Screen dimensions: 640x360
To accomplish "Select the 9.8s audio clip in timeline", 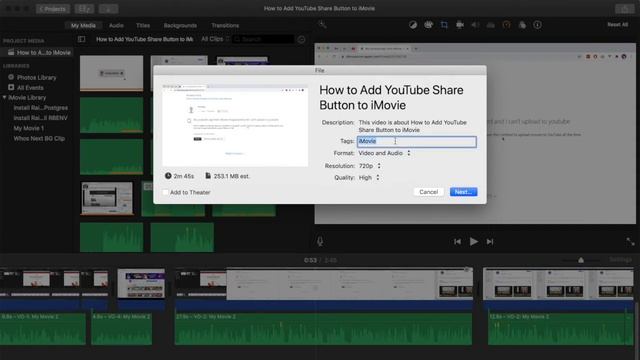I will click(x=43, y=329).
